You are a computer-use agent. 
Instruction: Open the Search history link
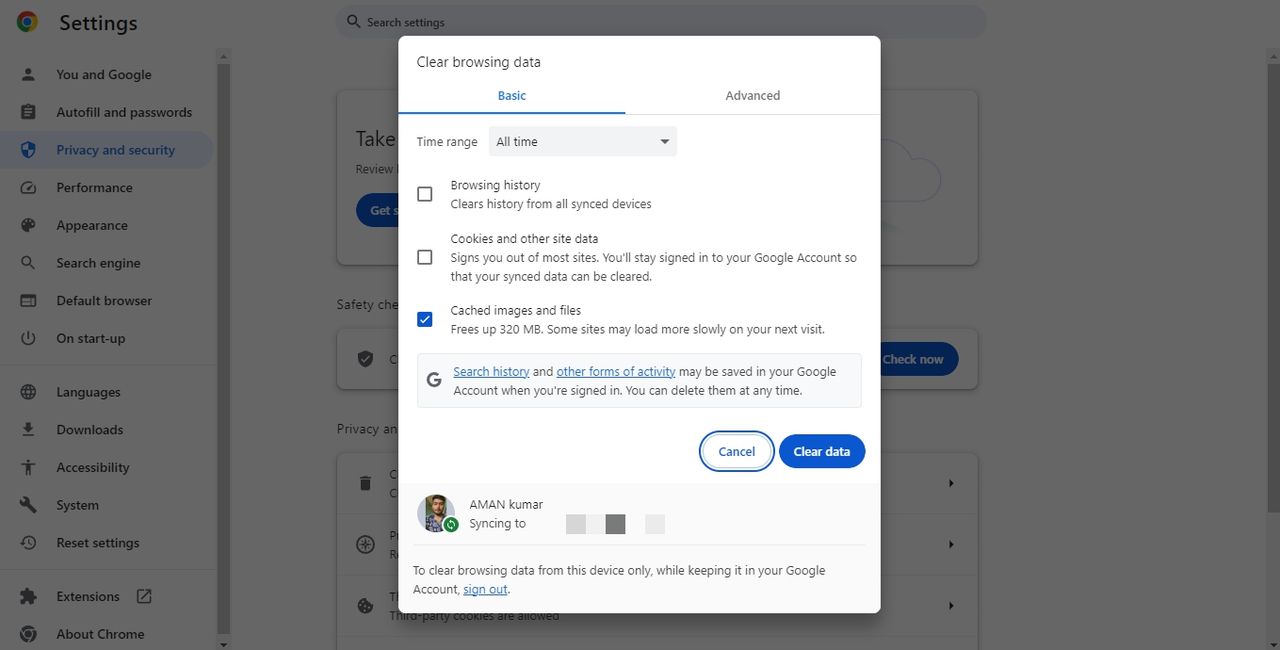coord(491,371)
